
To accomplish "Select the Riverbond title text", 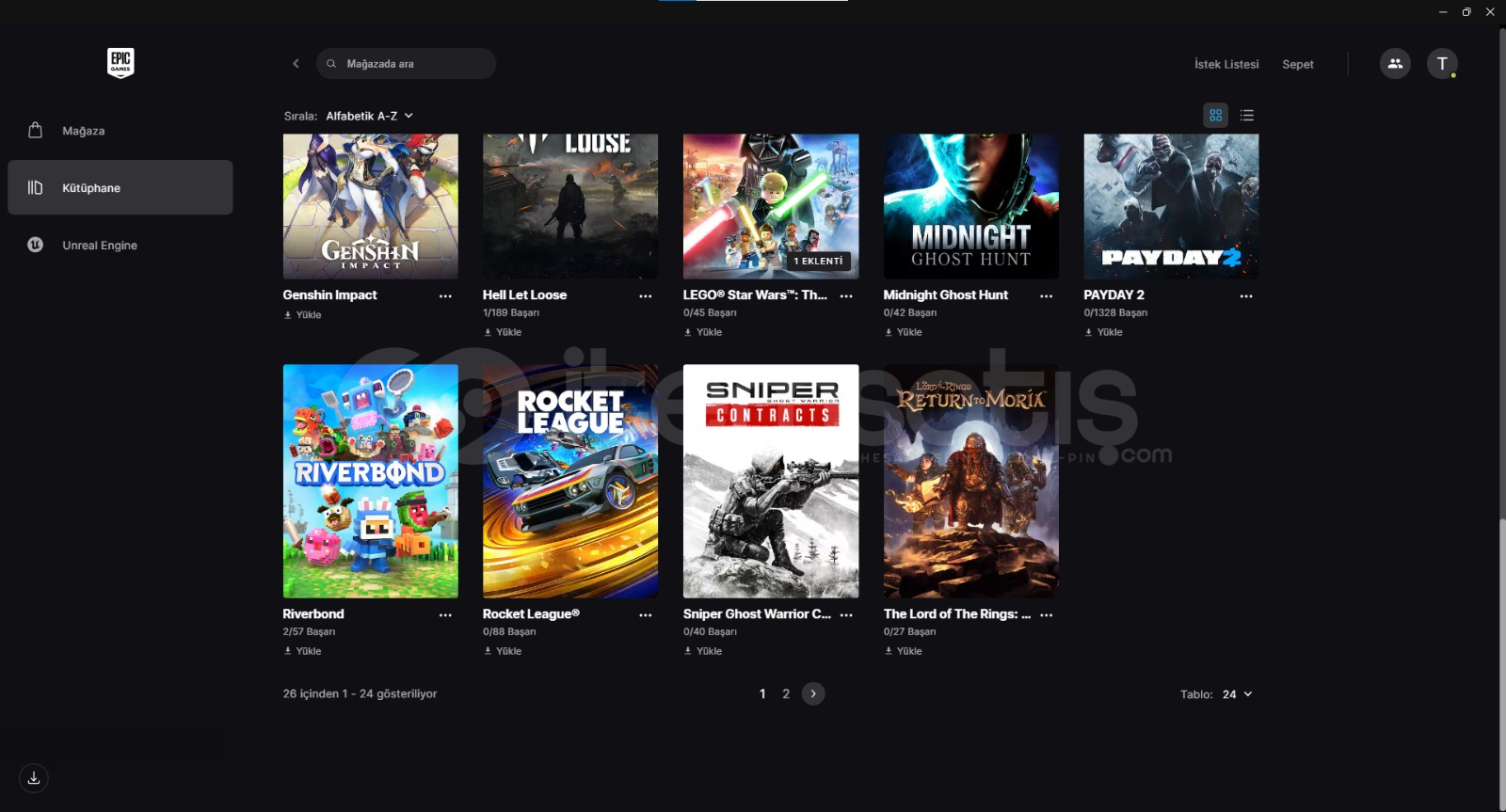I will (313, 613).
